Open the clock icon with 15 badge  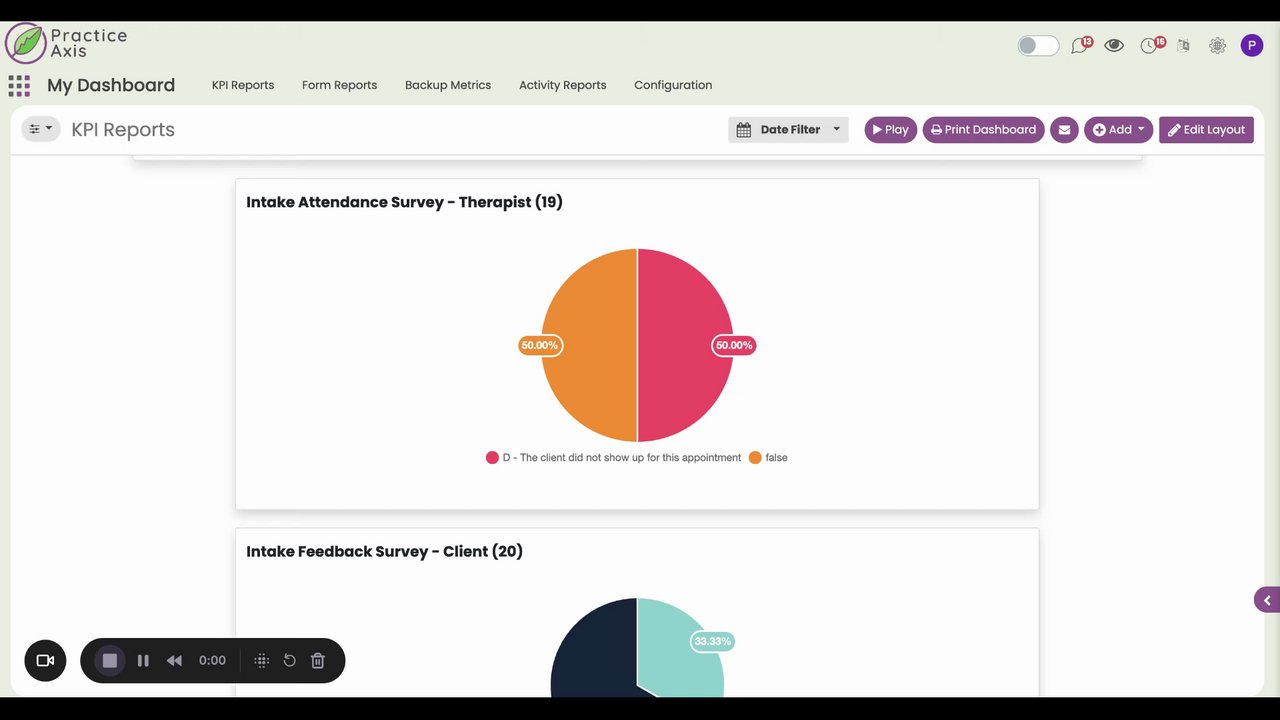point(1151,45)
